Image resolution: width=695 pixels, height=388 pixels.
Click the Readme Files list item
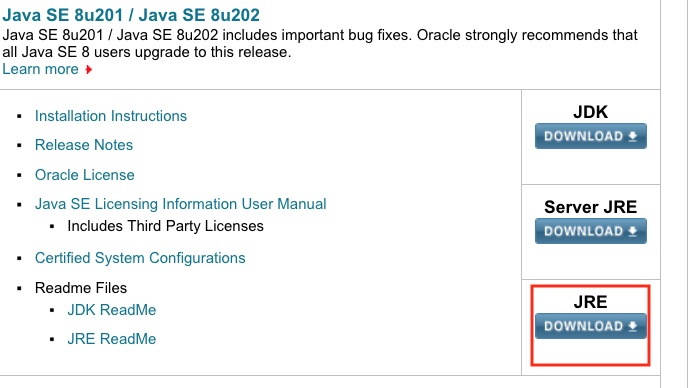[81, 288]
